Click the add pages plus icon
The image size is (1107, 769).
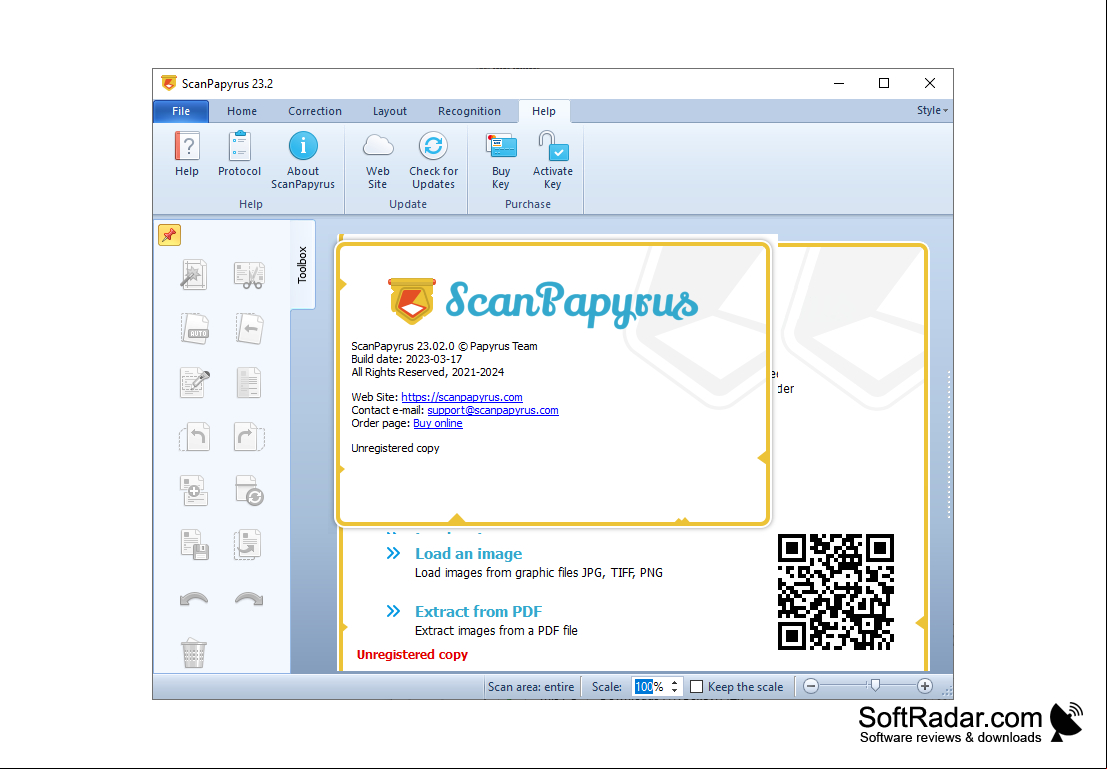[x=194, y=491]
